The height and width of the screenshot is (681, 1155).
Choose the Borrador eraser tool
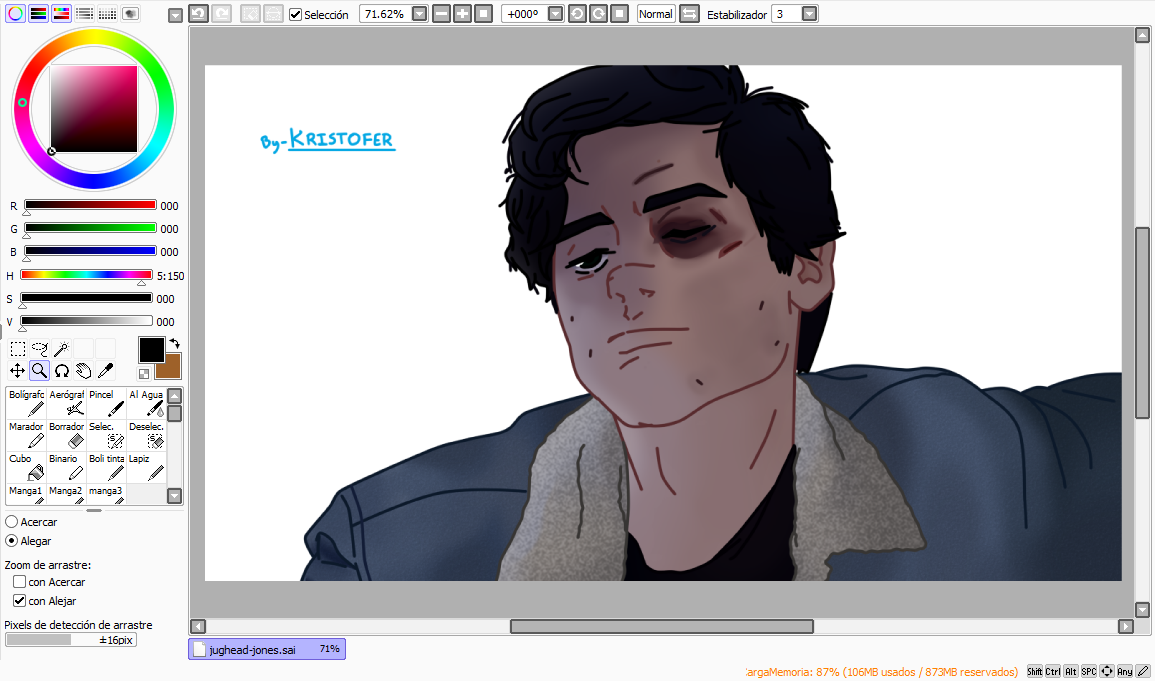click(x=66, y=435)
